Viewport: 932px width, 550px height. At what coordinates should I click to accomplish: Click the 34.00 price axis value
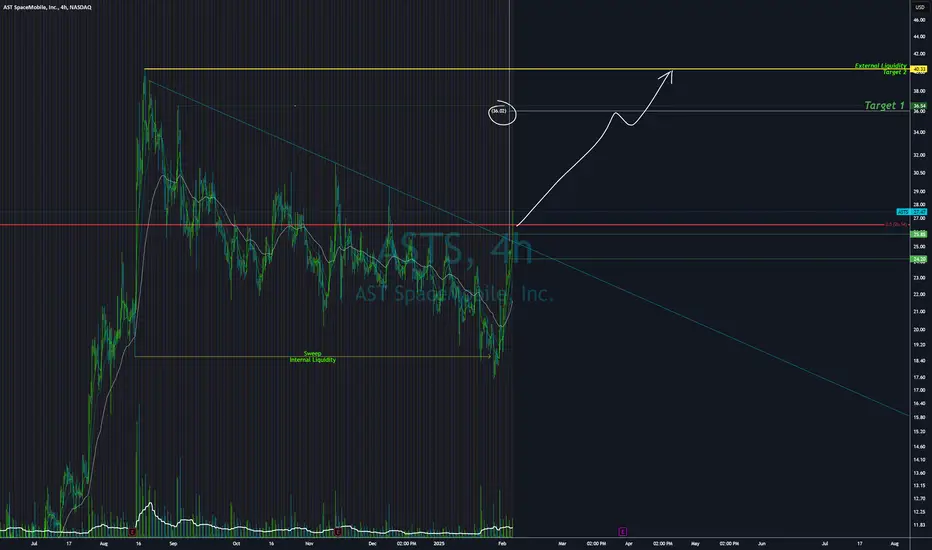tap(919, 132)
